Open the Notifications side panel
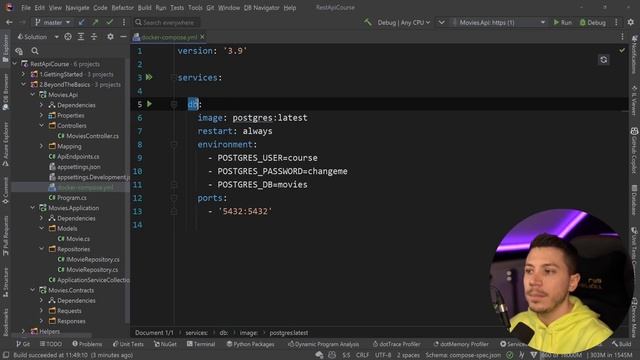The width and height of the screenshot is (640, 360). click(634, 54)
